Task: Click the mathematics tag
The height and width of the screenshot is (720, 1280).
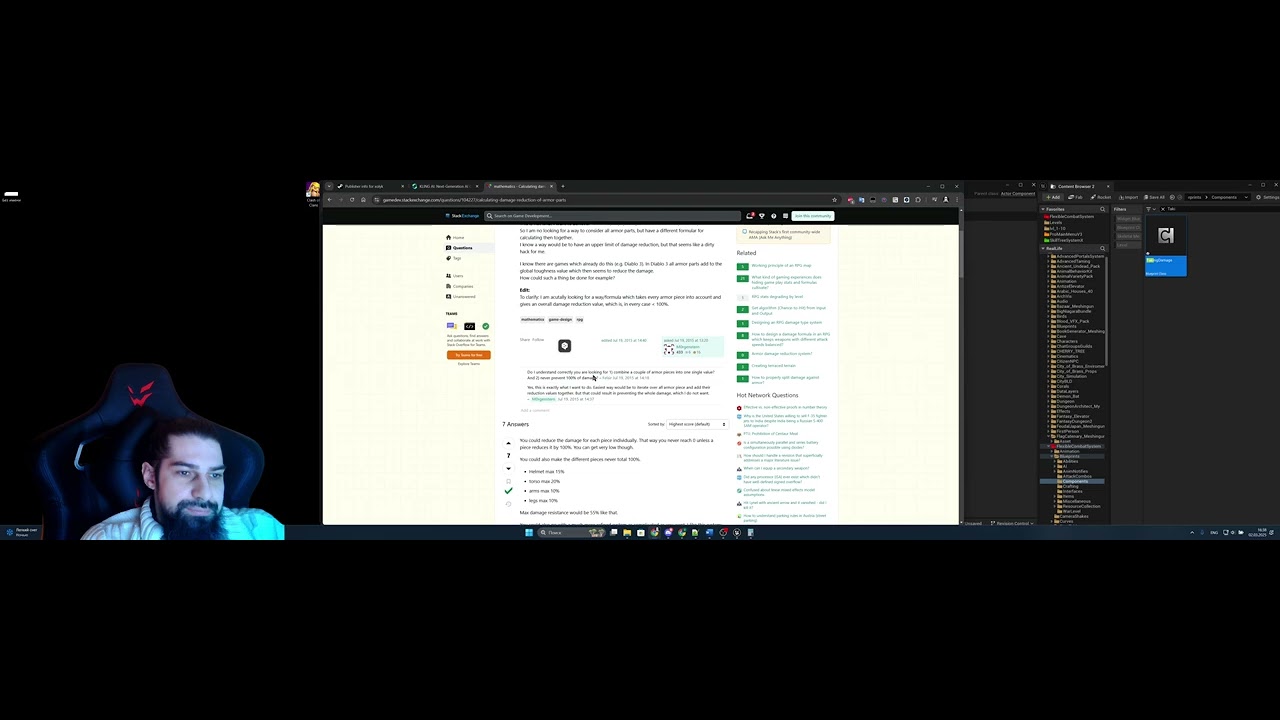Action: 532,319
